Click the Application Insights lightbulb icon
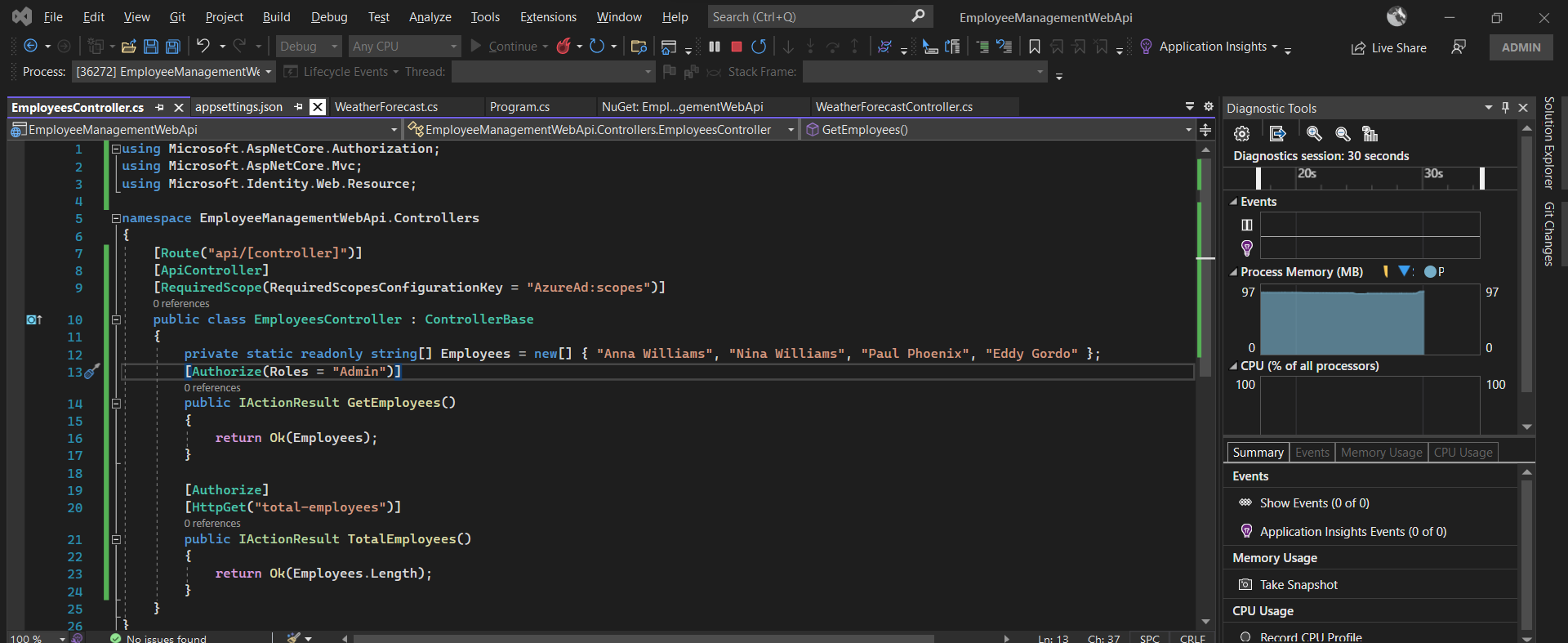Screen dimensions: 1568x643 (1146, 47)
